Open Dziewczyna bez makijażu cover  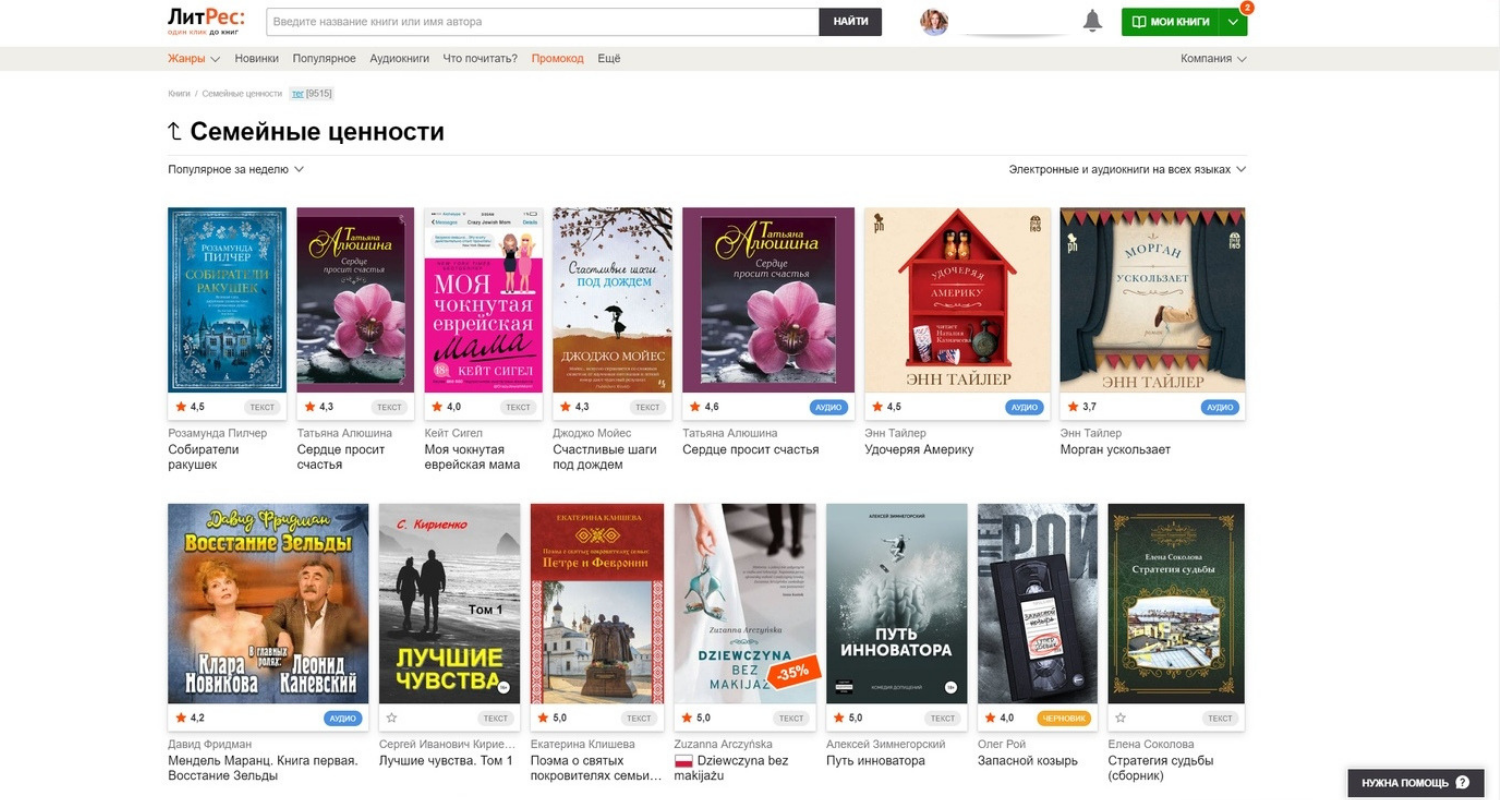click(x=745, y=603)
